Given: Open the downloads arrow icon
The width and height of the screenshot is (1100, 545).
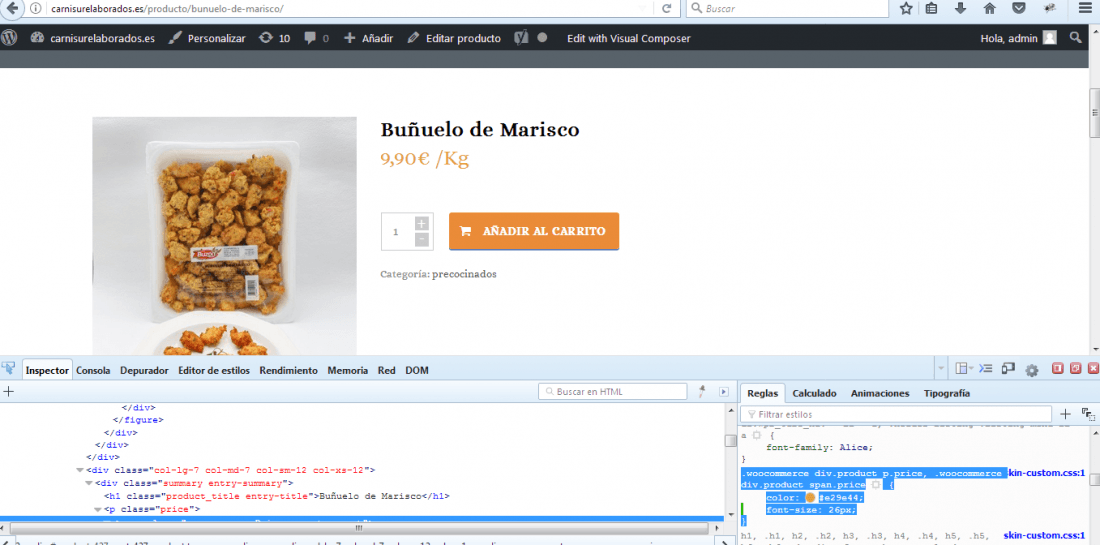Looking at the screenshot, I should 960,8.
